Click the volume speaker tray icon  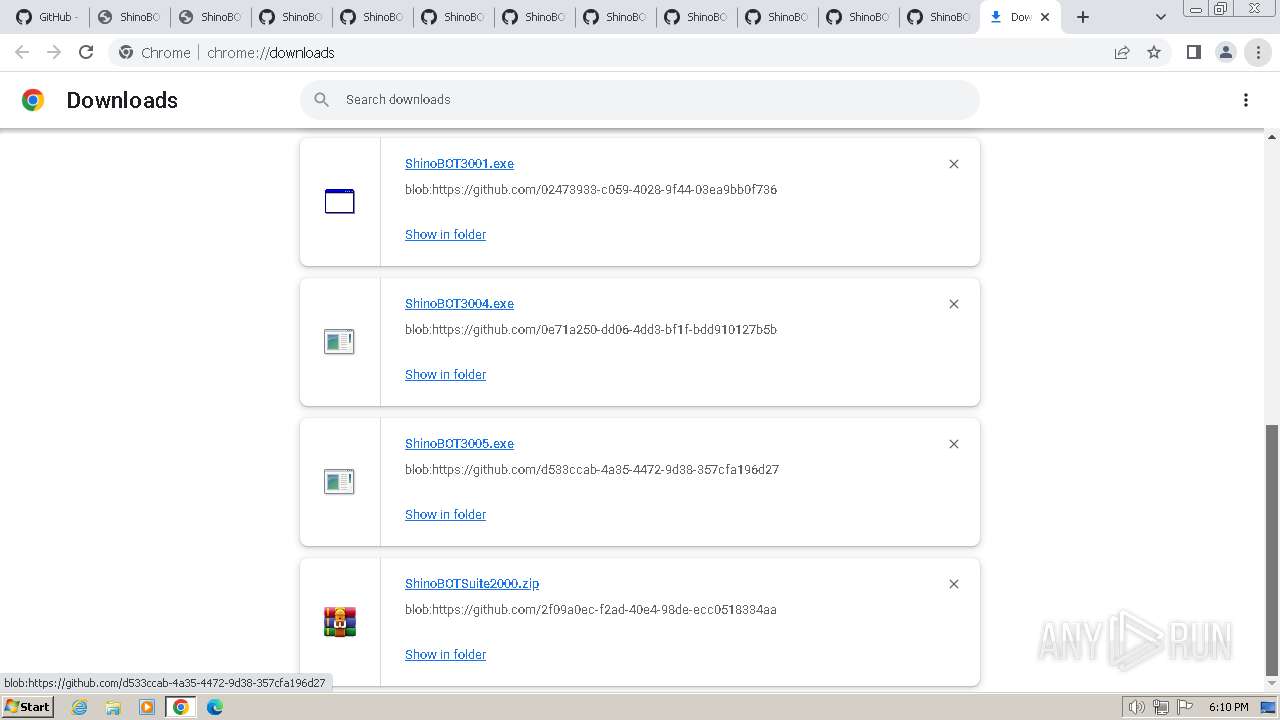pos(1136,707)
